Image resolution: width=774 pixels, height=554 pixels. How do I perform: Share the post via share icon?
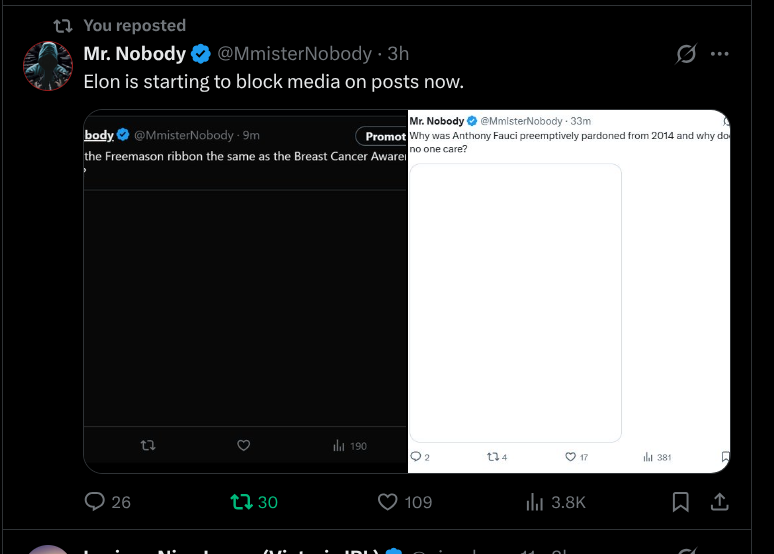coord(718,501)
